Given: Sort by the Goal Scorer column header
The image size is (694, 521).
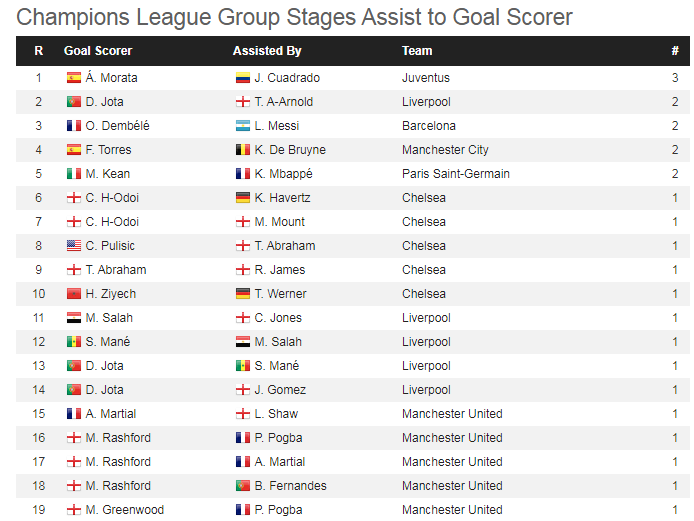Looking at the screenshot, I should (98, 51).
